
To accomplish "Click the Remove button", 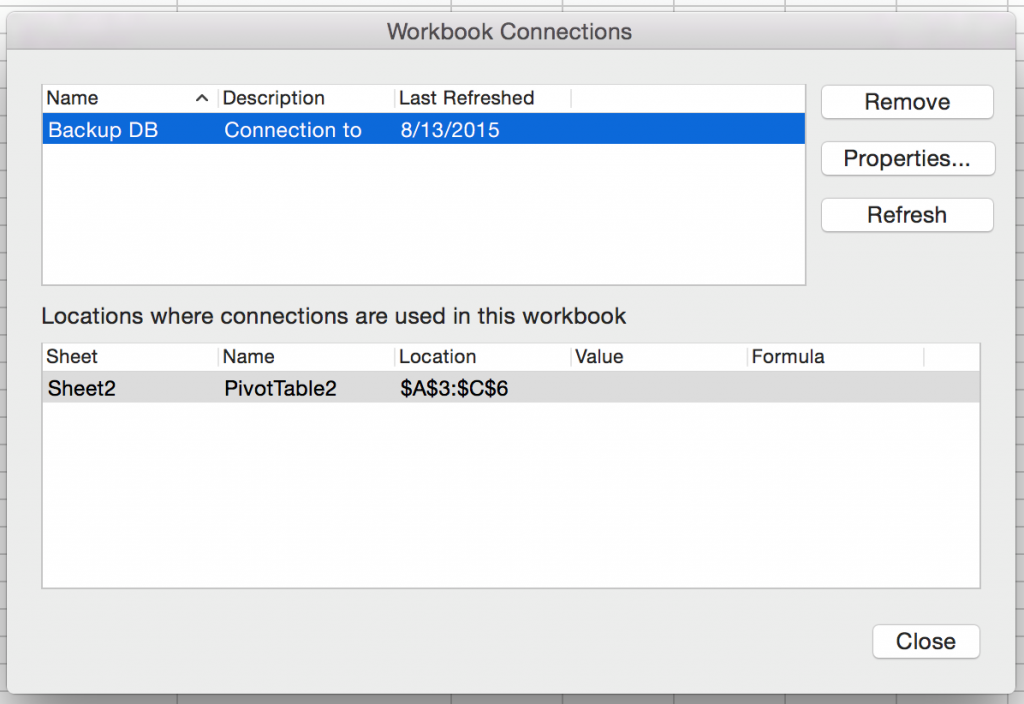I will (905, 102).
